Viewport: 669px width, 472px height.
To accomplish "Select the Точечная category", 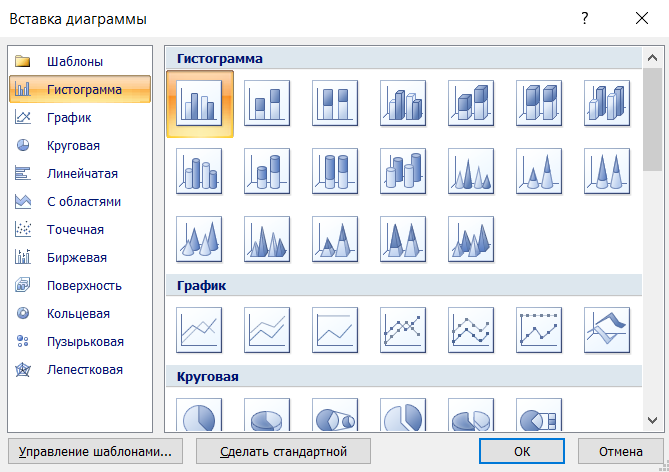I will [80, 230].
